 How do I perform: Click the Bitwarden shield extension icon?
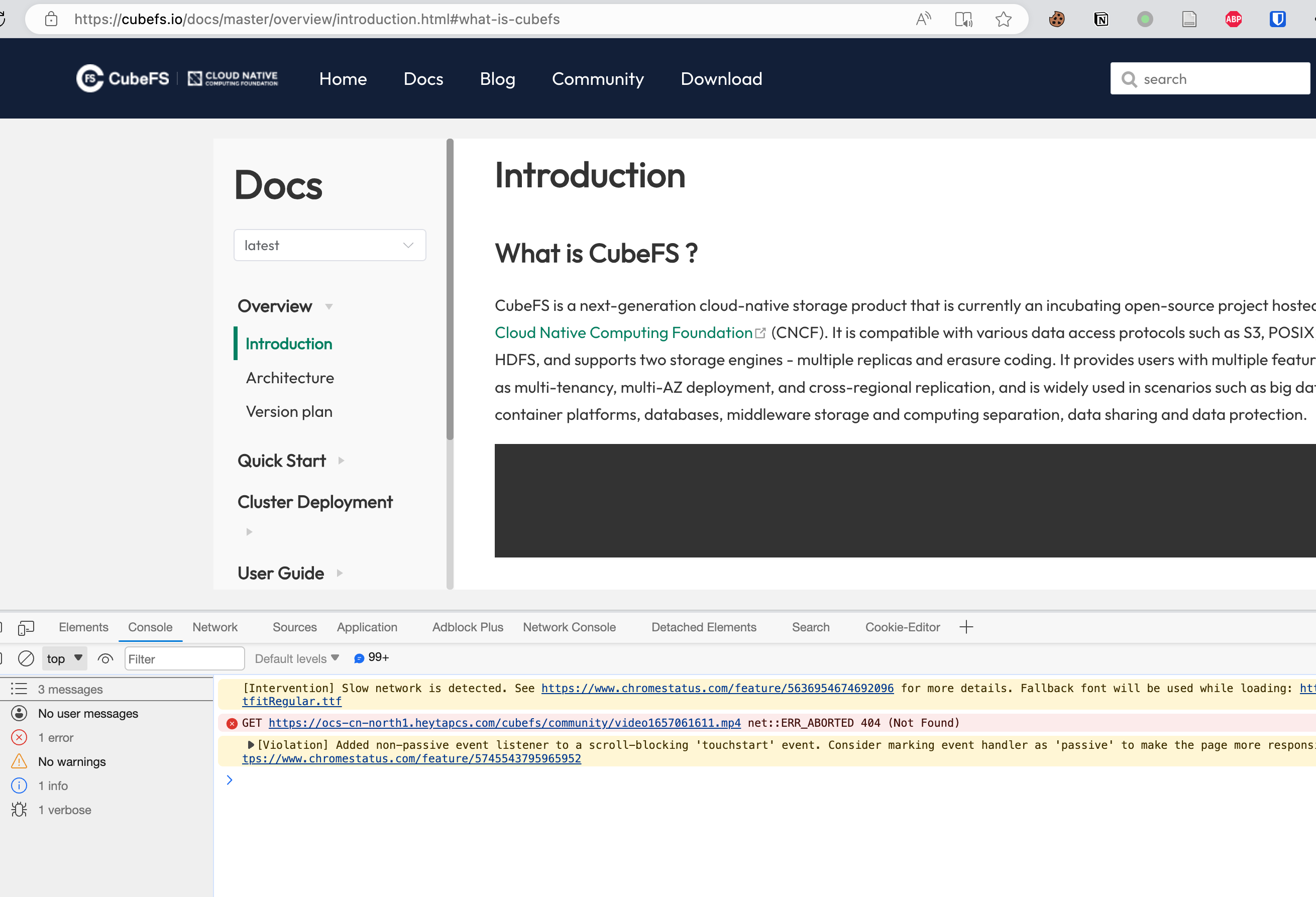click(x=1277, y=19)
